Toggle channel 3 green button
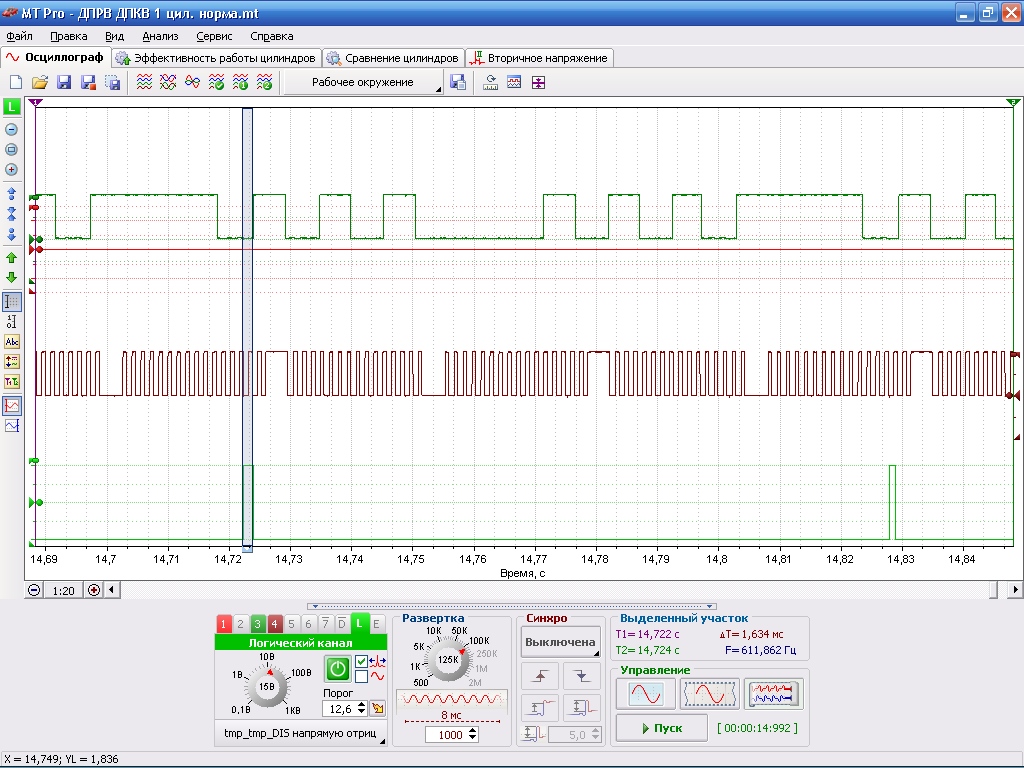 click(257, 624)
